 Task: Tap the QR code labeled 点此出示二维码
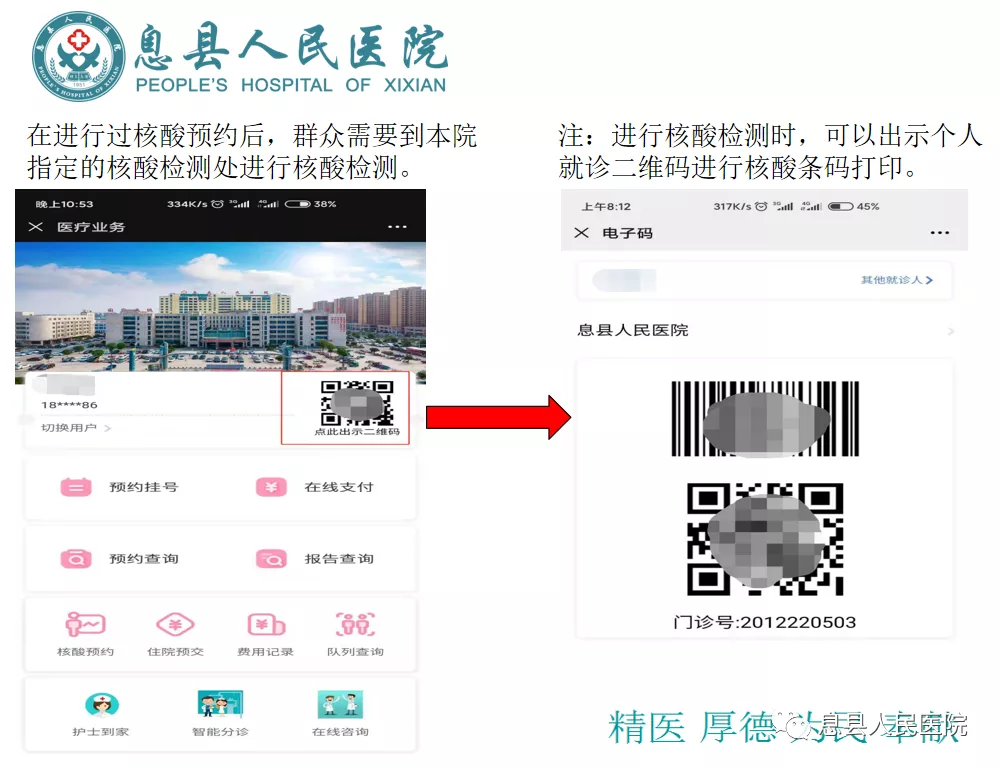tap(357, 403)
